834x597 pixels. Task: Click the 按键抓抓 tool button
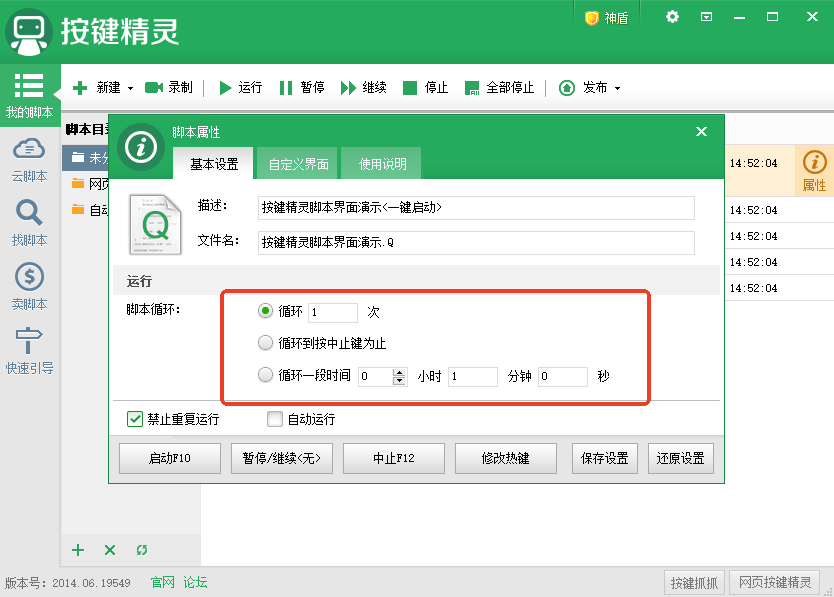click(694, 583)
